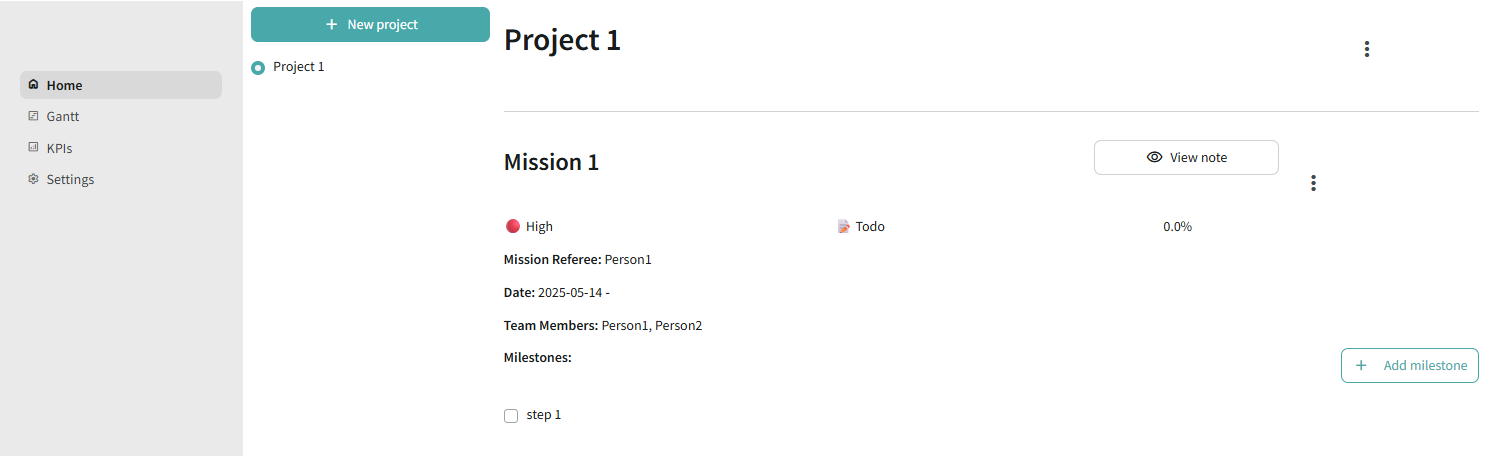1493x456 pixels.
Task: Click the Project 1 list entry
Action: pyautogui.click(x=298, y=67)
